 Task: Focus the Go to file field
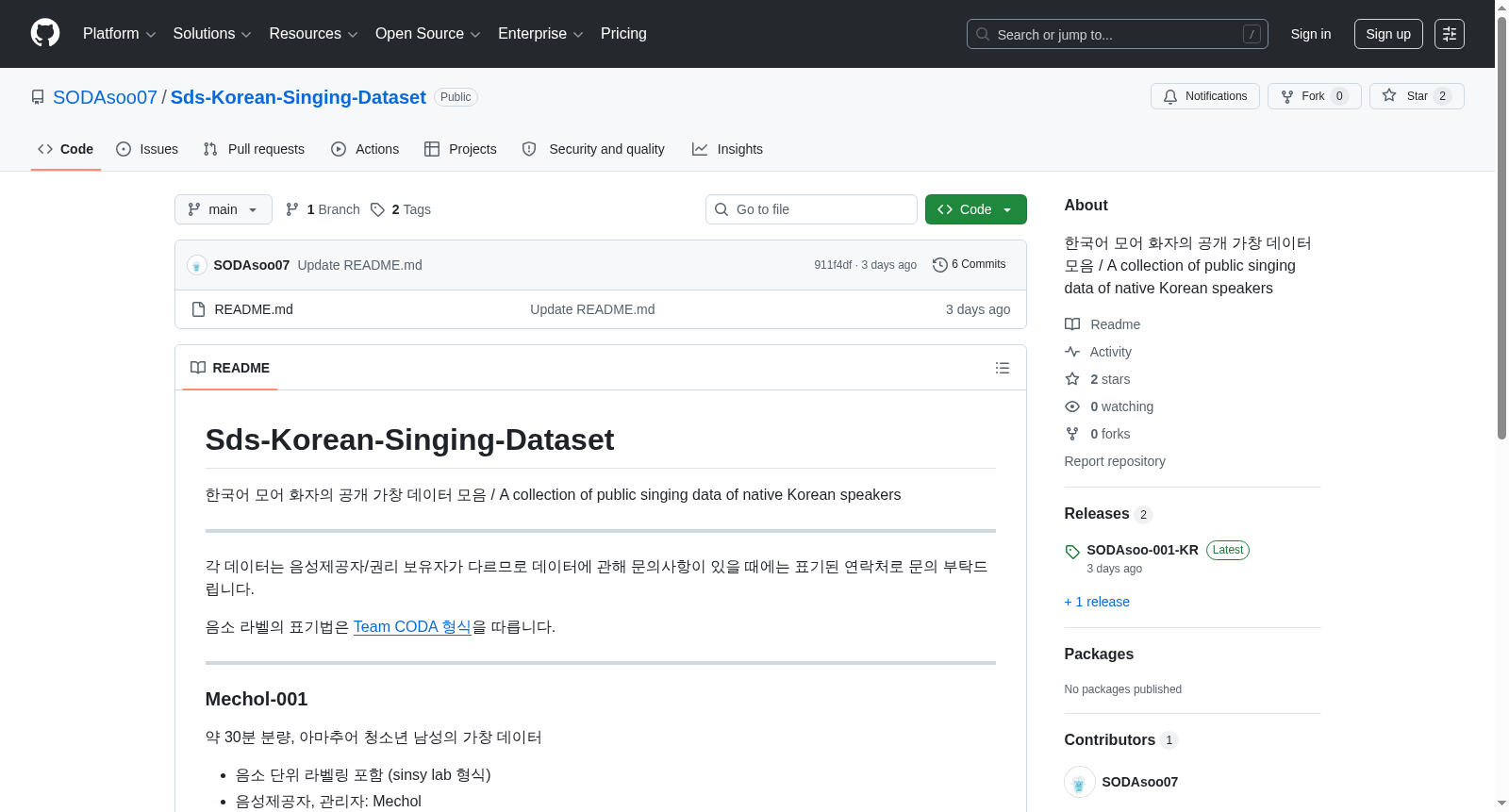(811, 209)
